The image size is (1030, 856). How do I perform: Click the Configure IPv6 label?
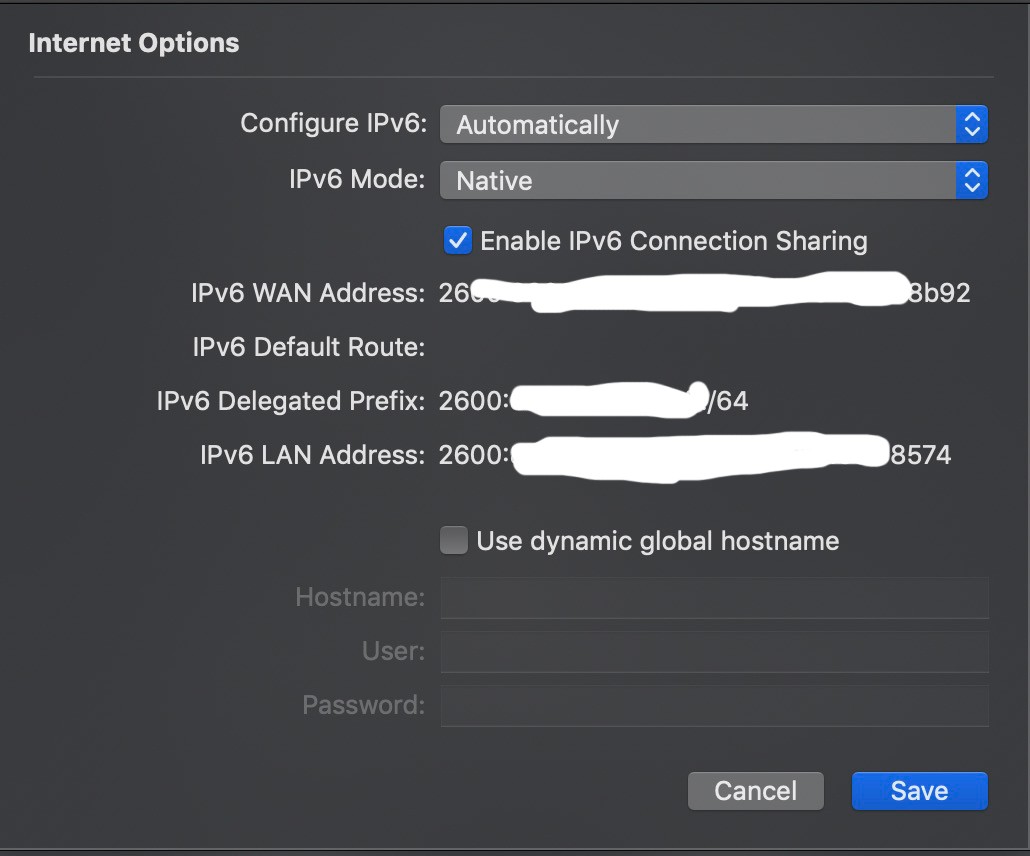click(x=333, y=124)
